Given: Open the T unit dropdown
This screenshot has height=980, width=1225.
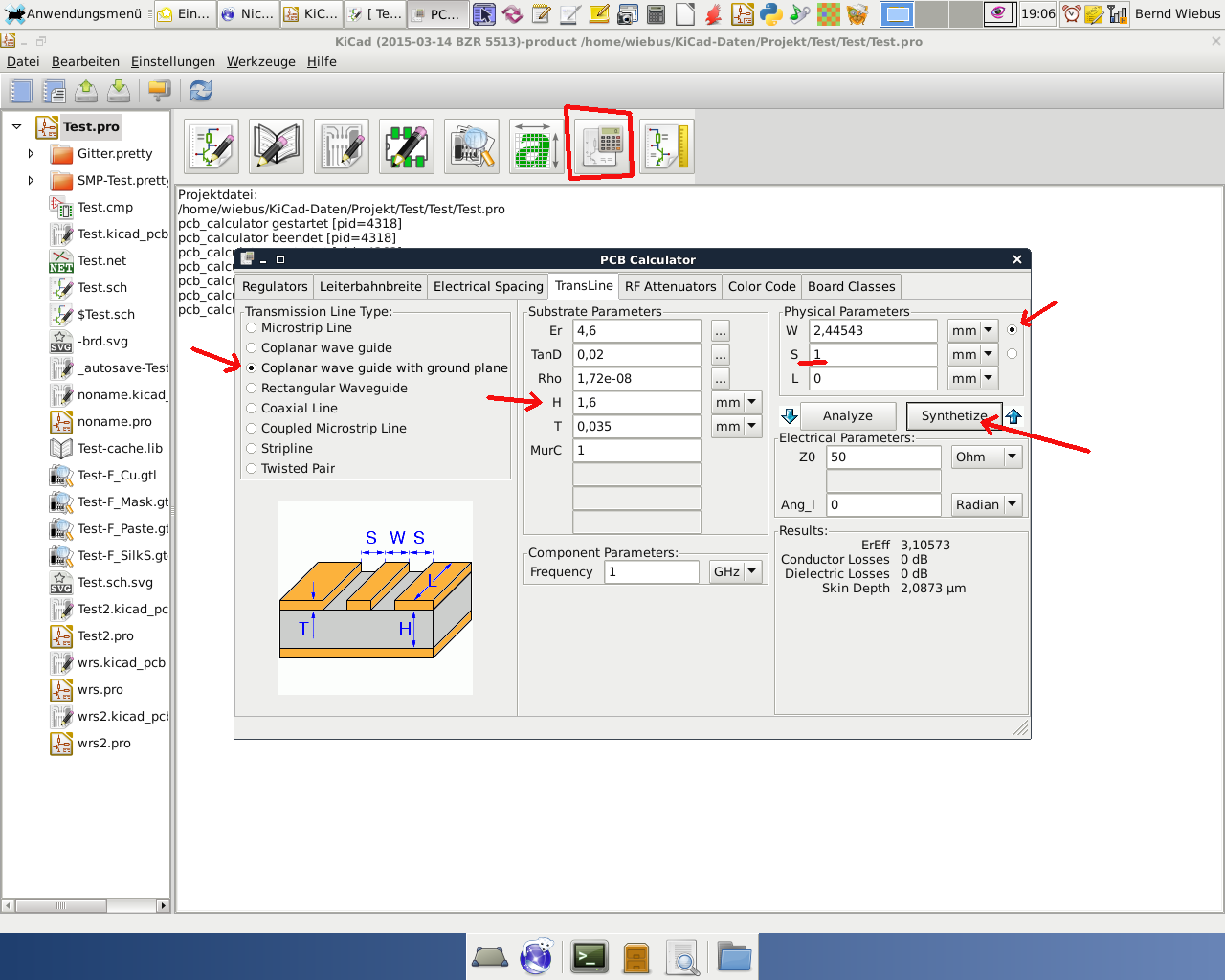Looking at the screenshot, I should pyautogui.click(x=736, y=426).
